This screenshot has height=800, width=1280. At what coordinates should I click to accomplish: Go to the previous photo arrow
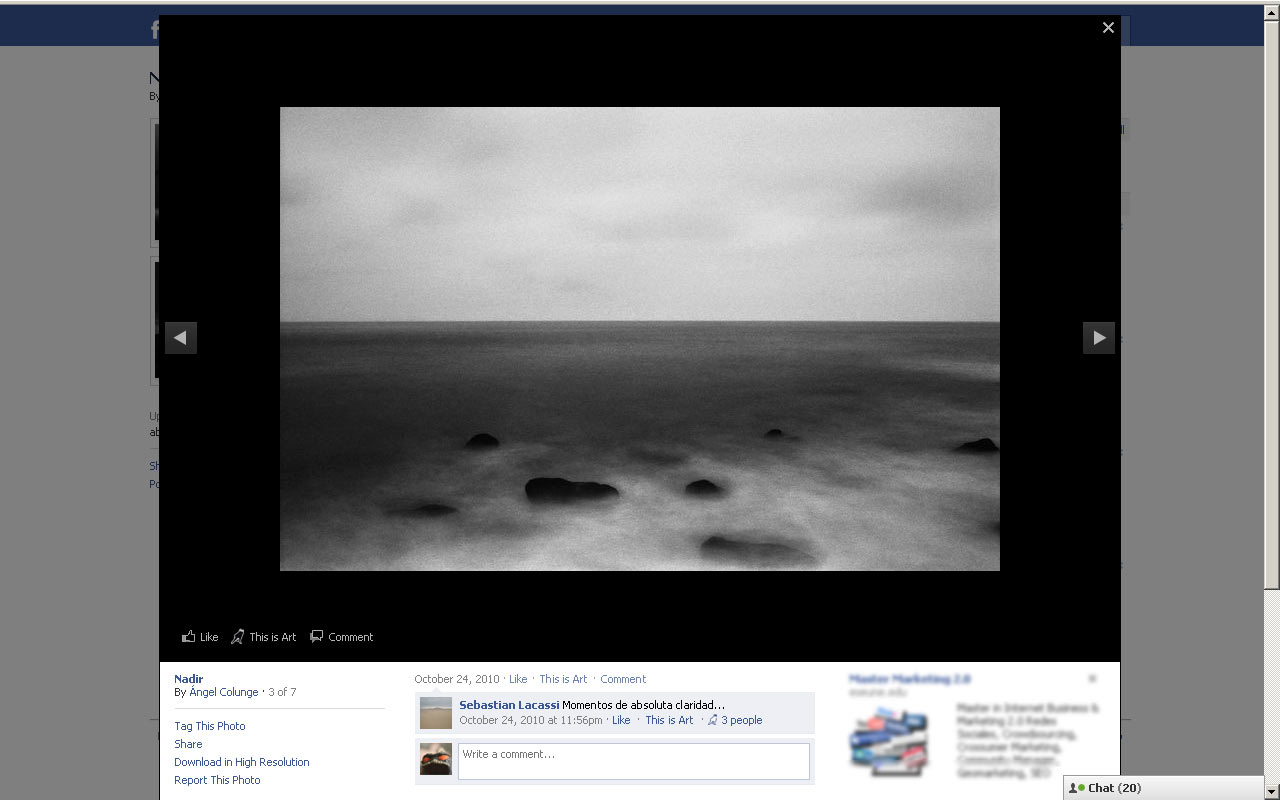[181, 338]
